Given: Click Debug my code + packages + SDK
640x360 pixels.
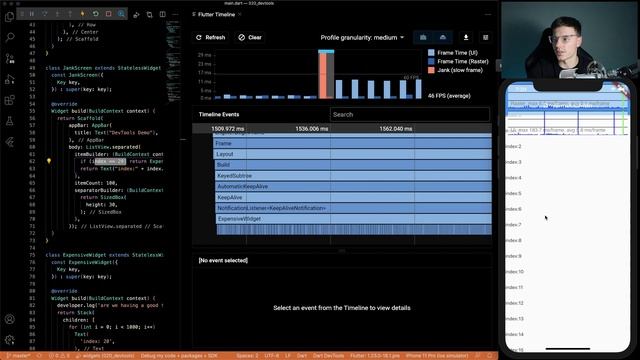Looking at the screenshot, I should point(179,356).
